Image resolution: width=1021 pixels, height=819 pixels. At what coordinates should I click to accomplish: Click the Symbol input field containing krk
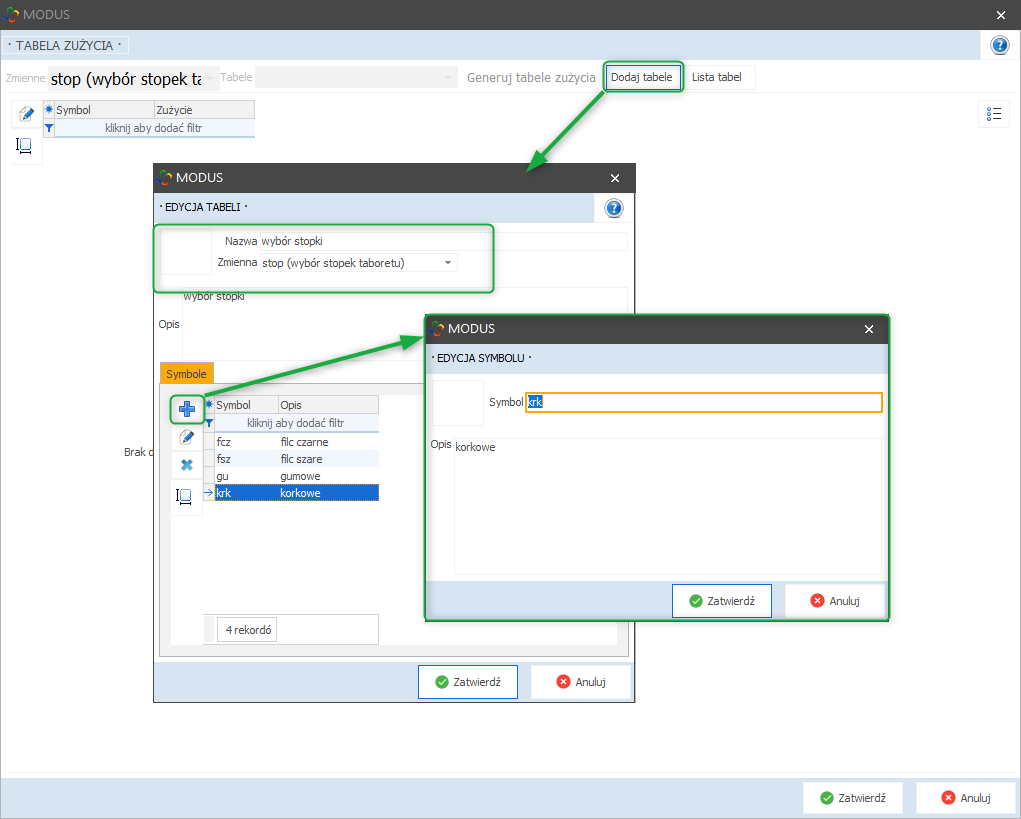704,402
